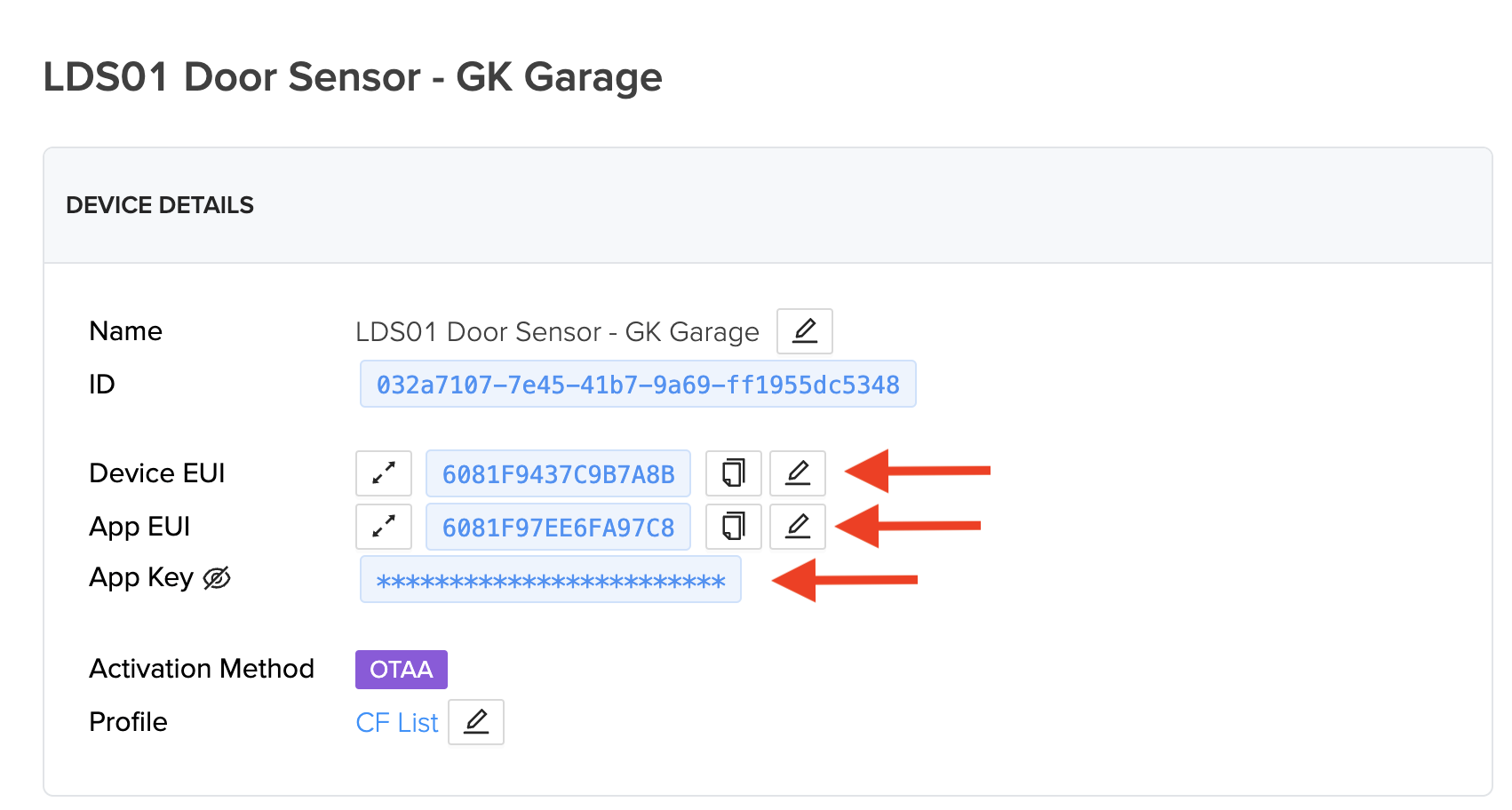Click the masked App Key field

[x=550, y=580]
